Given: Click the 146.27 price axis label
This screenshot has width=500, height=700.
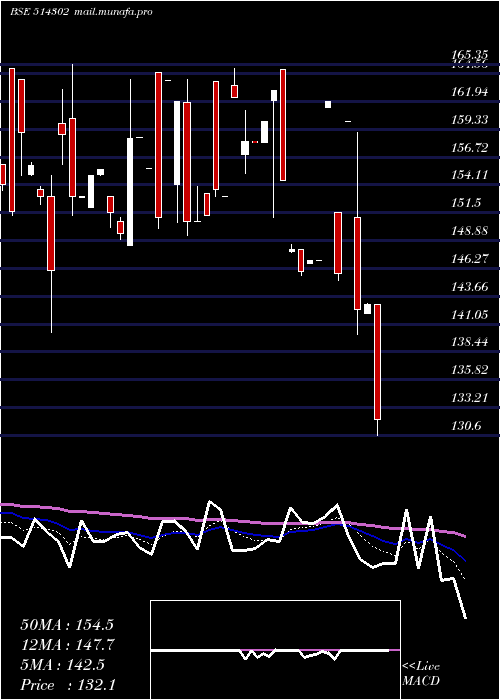Looking at the screenshot, I should tap(470, 259).
